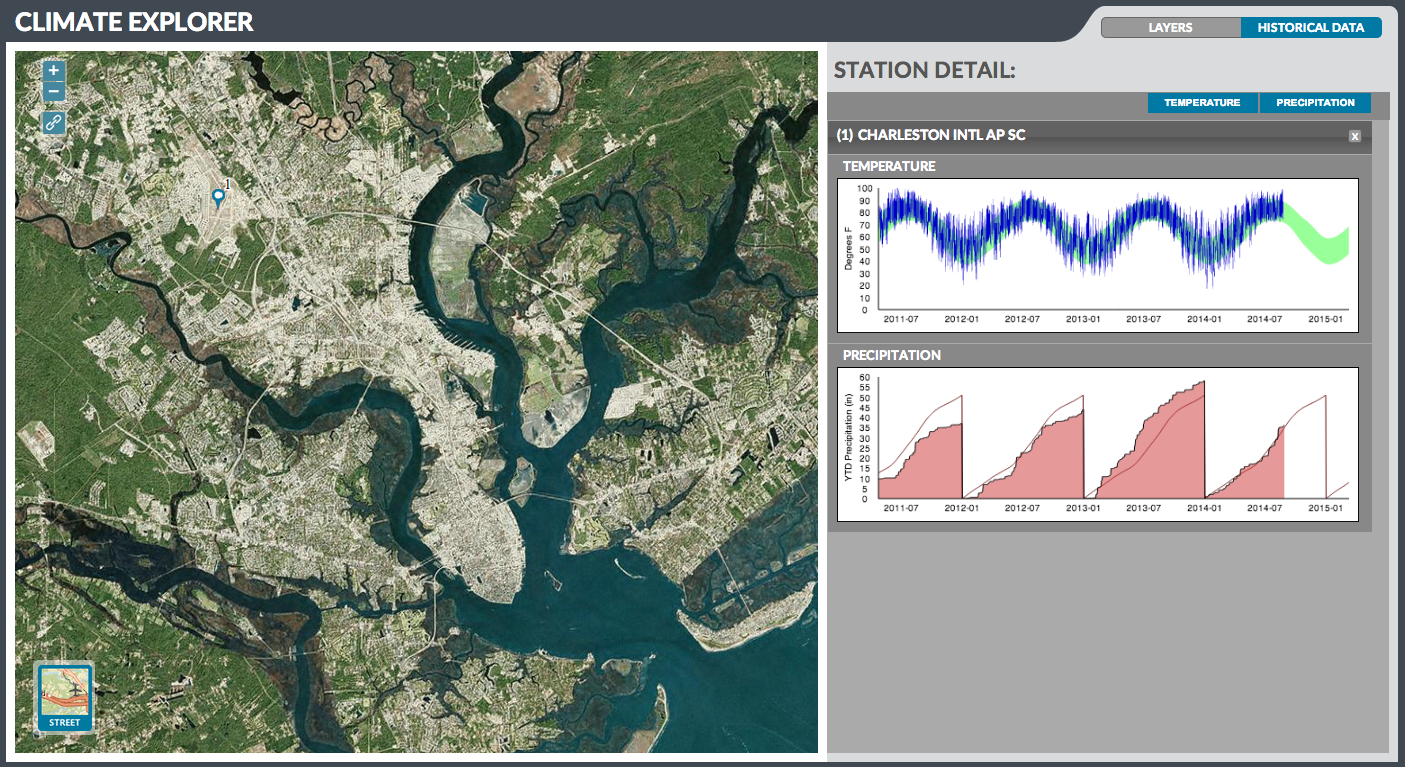1405x767 pixels.
Task: Click the TEMPERATURE section heading above the chart
Action: coord(889,166)
